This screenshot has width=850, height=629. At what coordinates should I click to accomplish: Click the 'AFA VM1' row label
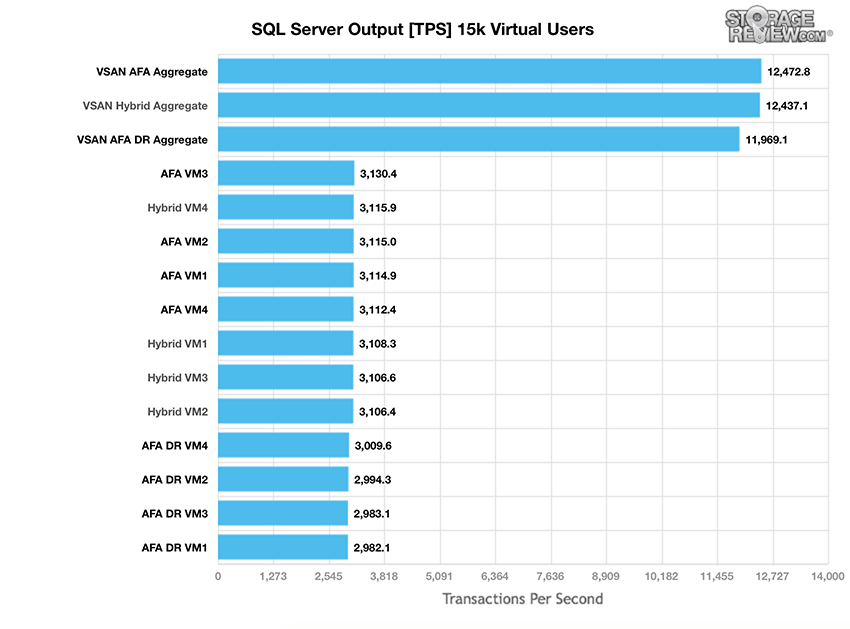click(184, 275)
